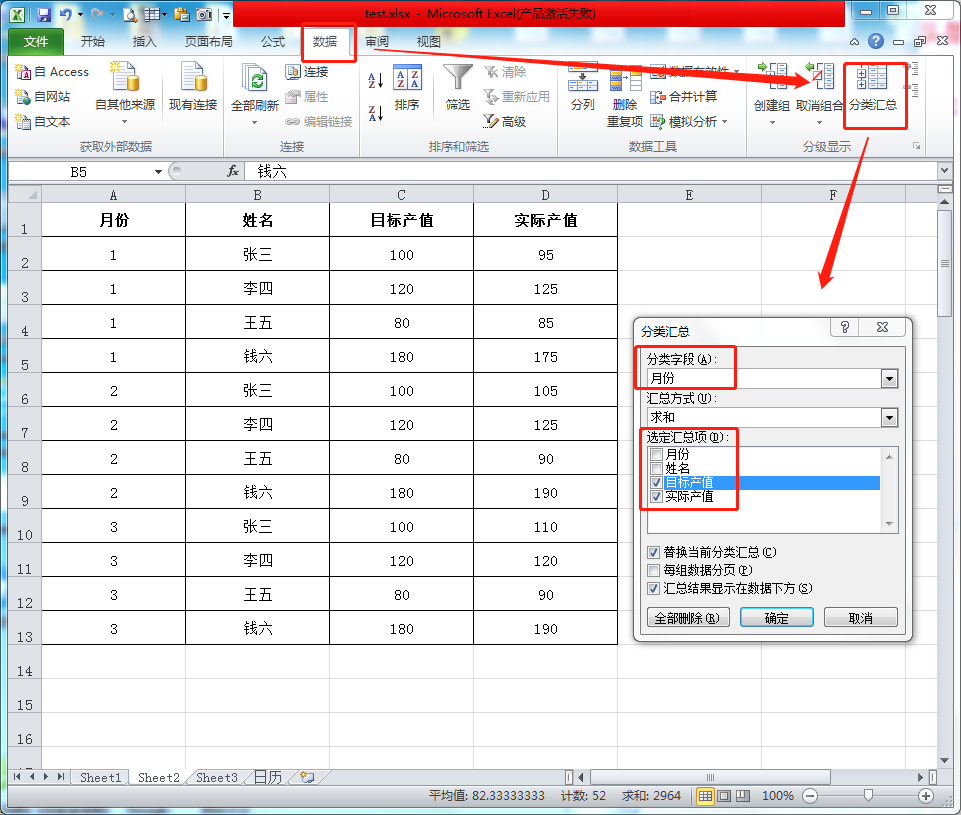Image resolution: width=961 pixels, height=815 pixels.
Task: Open Connections (连接) in ribbon
Action: (x=307, y=72)
